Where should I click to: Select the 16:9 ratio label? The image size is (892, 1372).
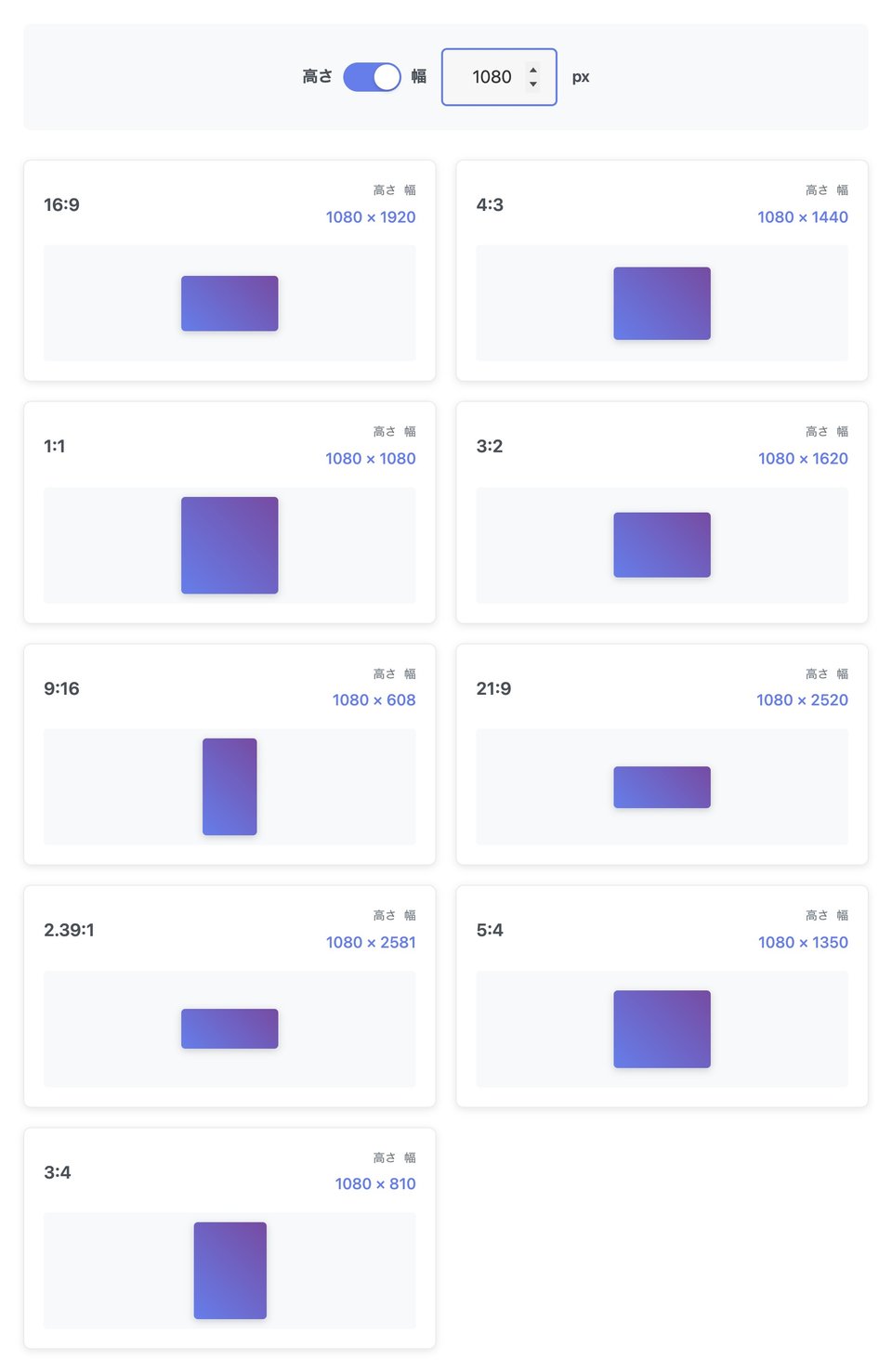click(x=61, y=204)
